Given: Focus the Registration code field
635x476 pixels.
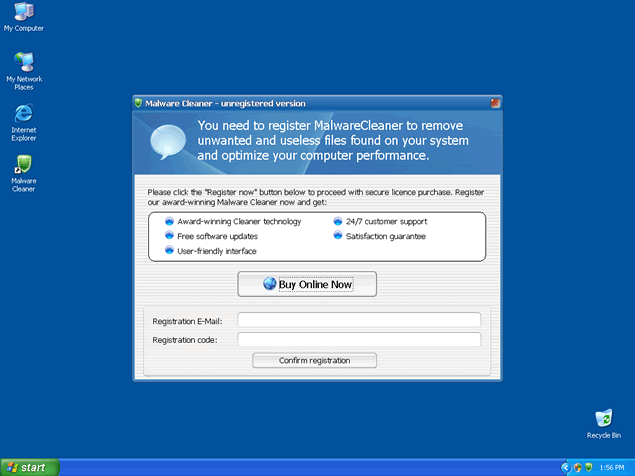Looking at the screenshot, I should pyautogui.click(x=358, y=340).
